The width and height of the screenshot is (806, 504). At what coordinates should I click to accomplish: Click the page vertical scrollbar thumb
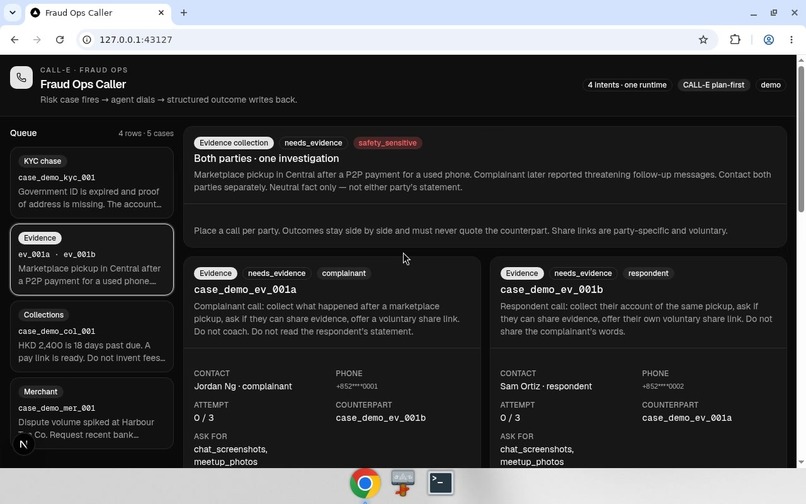point(801,139)
